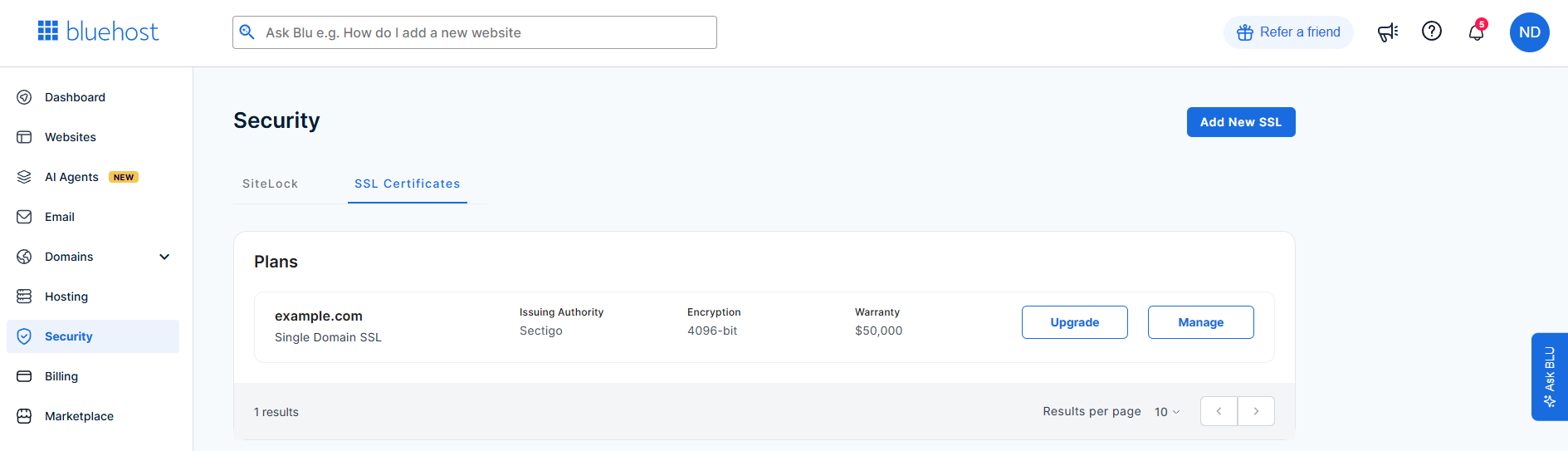Click the Dashboard sidebar icon

(24, 97)
